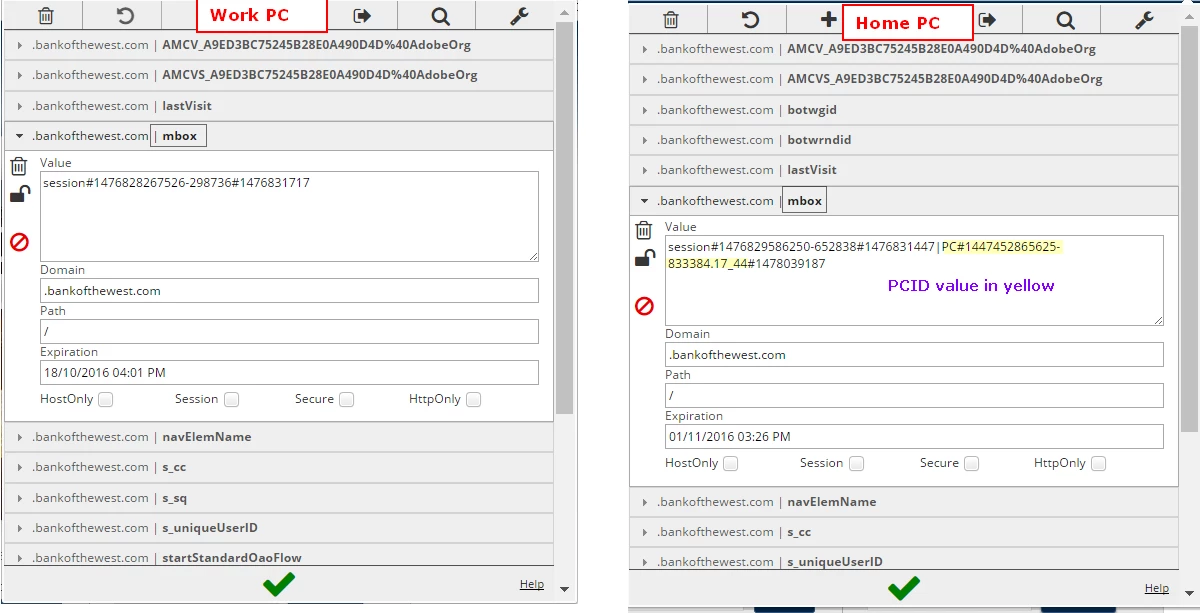
Task: Click Expiration field showing 18/10/2016 04:01 PM
Action: (x=289, y=373)
